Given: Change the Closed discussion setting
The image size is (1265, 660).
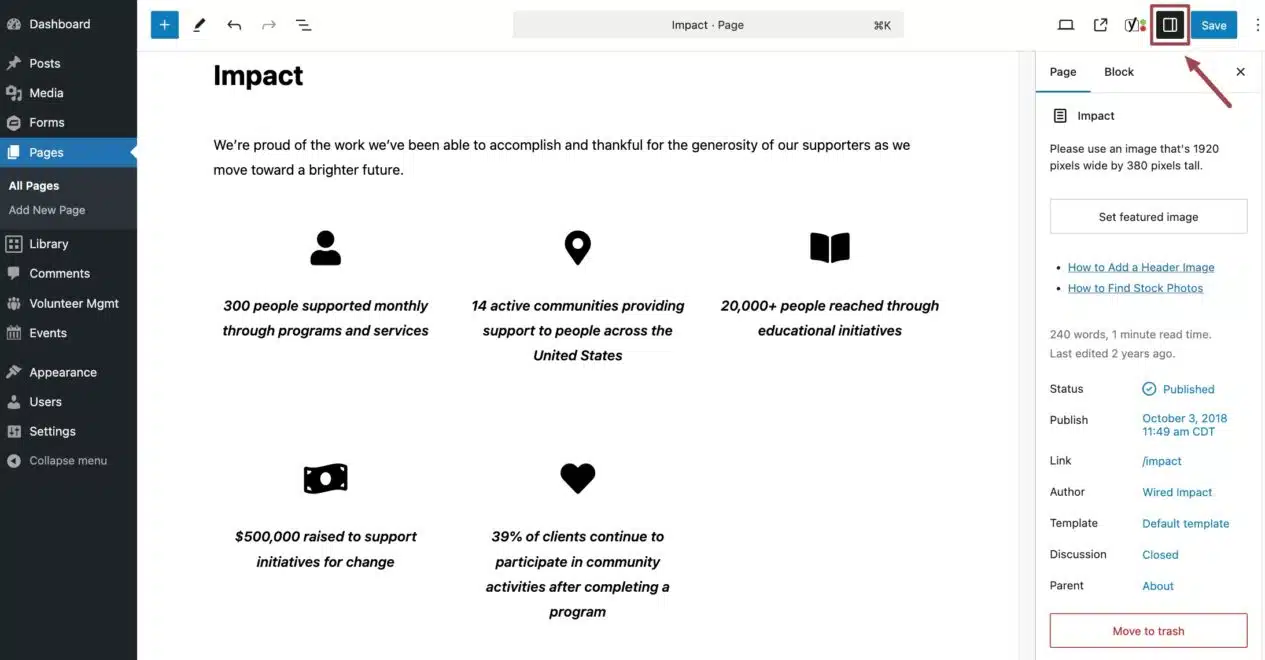Looking at the screenshot, I should [1160, 554].
